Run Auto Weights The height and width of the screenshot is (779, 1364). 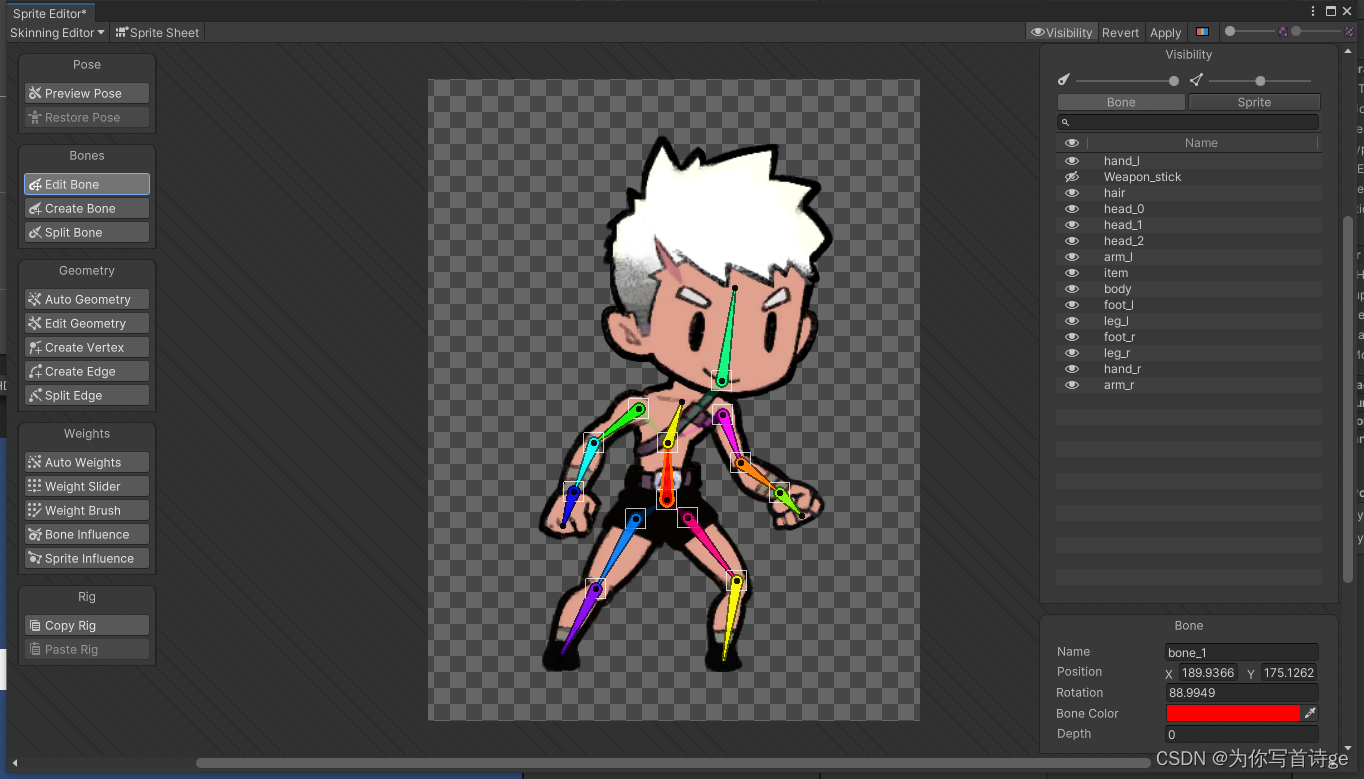point(87,462)
